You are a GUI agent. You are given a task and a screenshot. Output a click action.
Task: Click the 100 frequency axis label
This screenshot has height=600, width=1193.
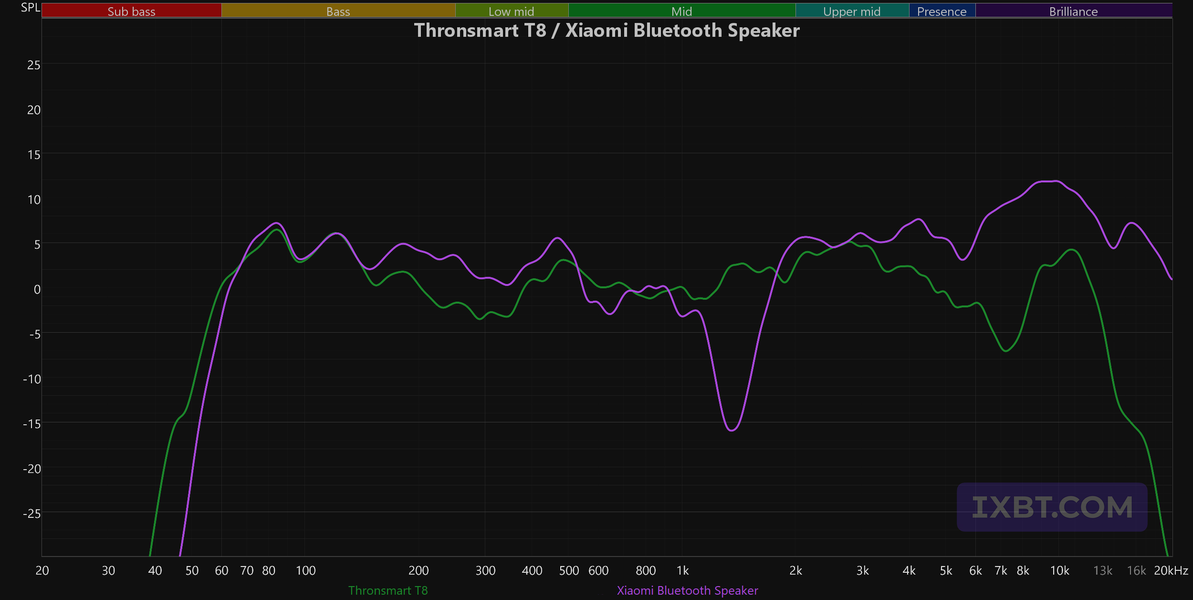click(306, 570)
